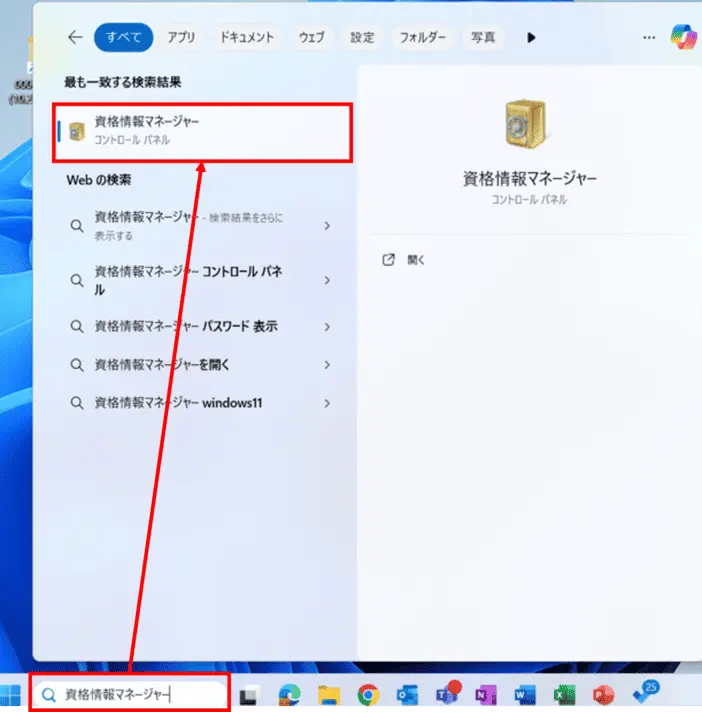Expand the 資格情報マネージャー パスワード 表示 suggestion

click(x=327, y=327)
